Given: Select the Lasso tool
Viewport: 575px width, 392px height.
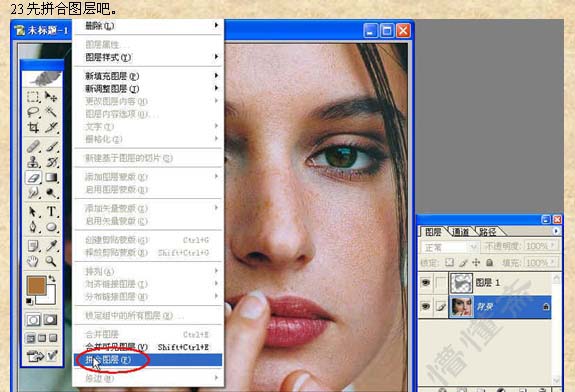Looking at the screenshot, I should (33, 112).
